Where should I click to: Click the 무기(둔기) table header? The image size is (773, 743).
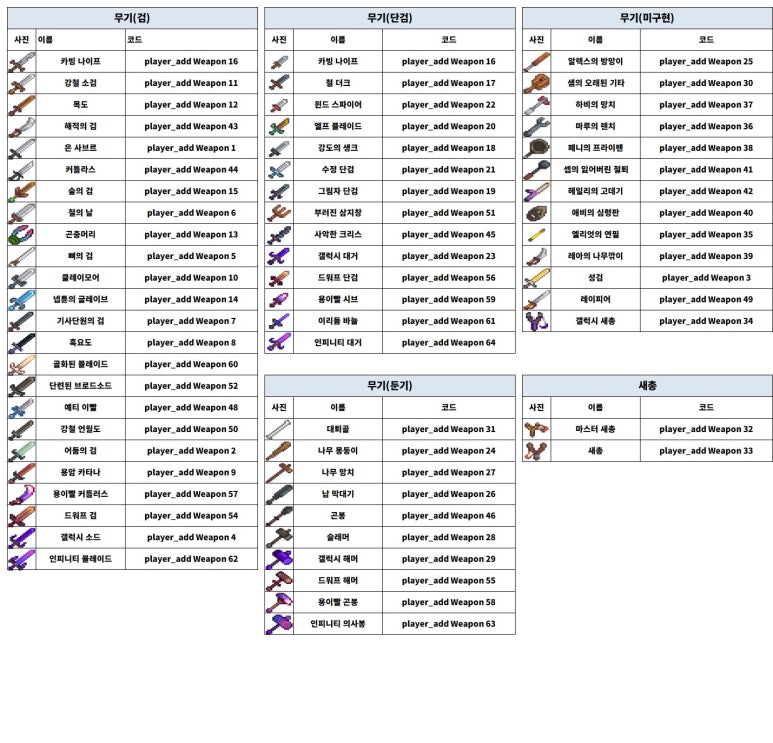(x=390, y=386)
